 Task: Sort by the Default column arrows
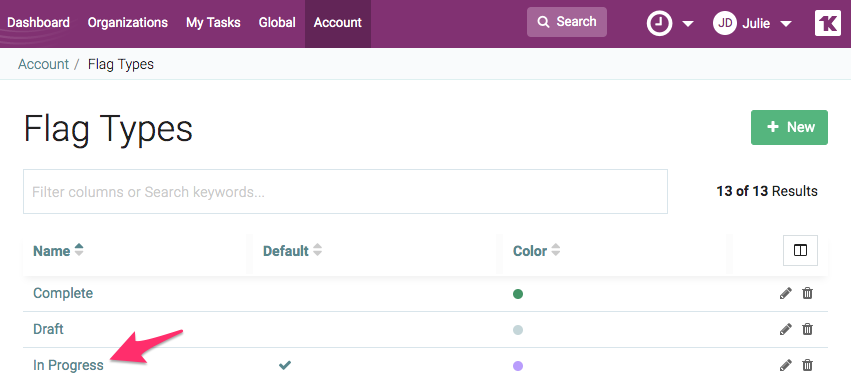(x=317, y=250)
